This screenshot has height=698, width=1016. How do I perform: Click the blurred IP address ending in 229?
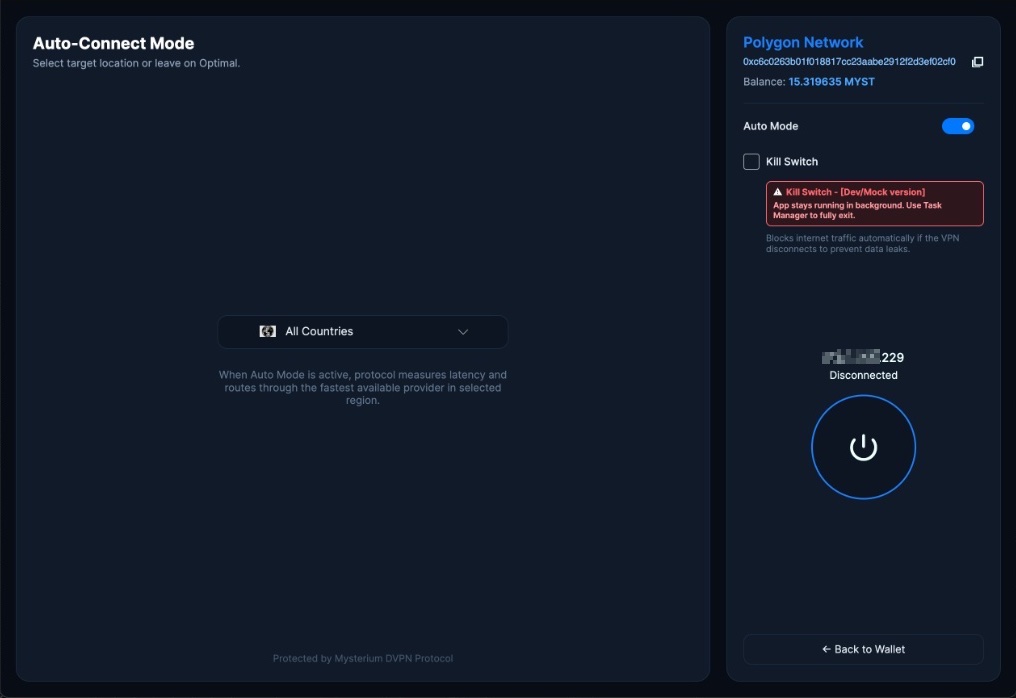point(863,357)
